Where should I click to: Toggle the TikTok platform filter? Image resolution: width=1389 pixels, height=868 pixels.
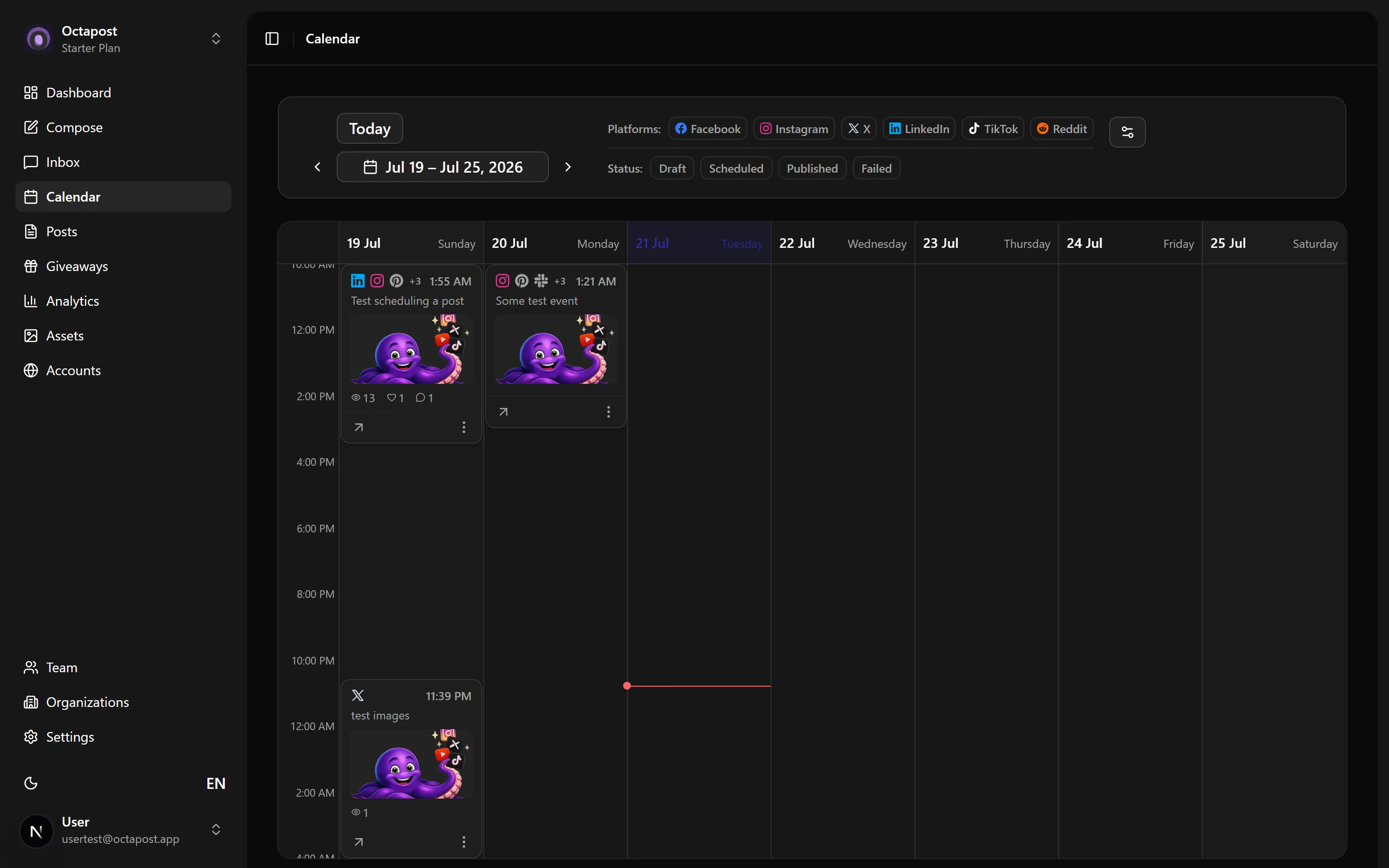tap(993, 129)
